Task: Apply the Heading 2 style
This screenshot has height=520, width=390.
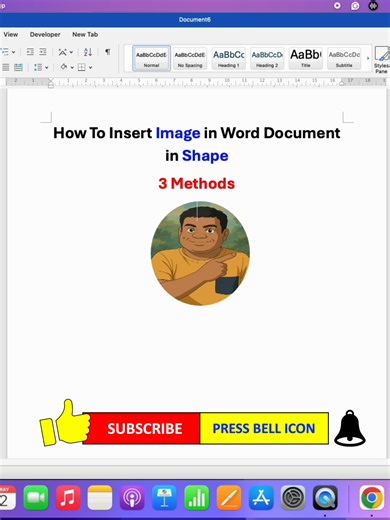Action: click(x=267, y=58)
